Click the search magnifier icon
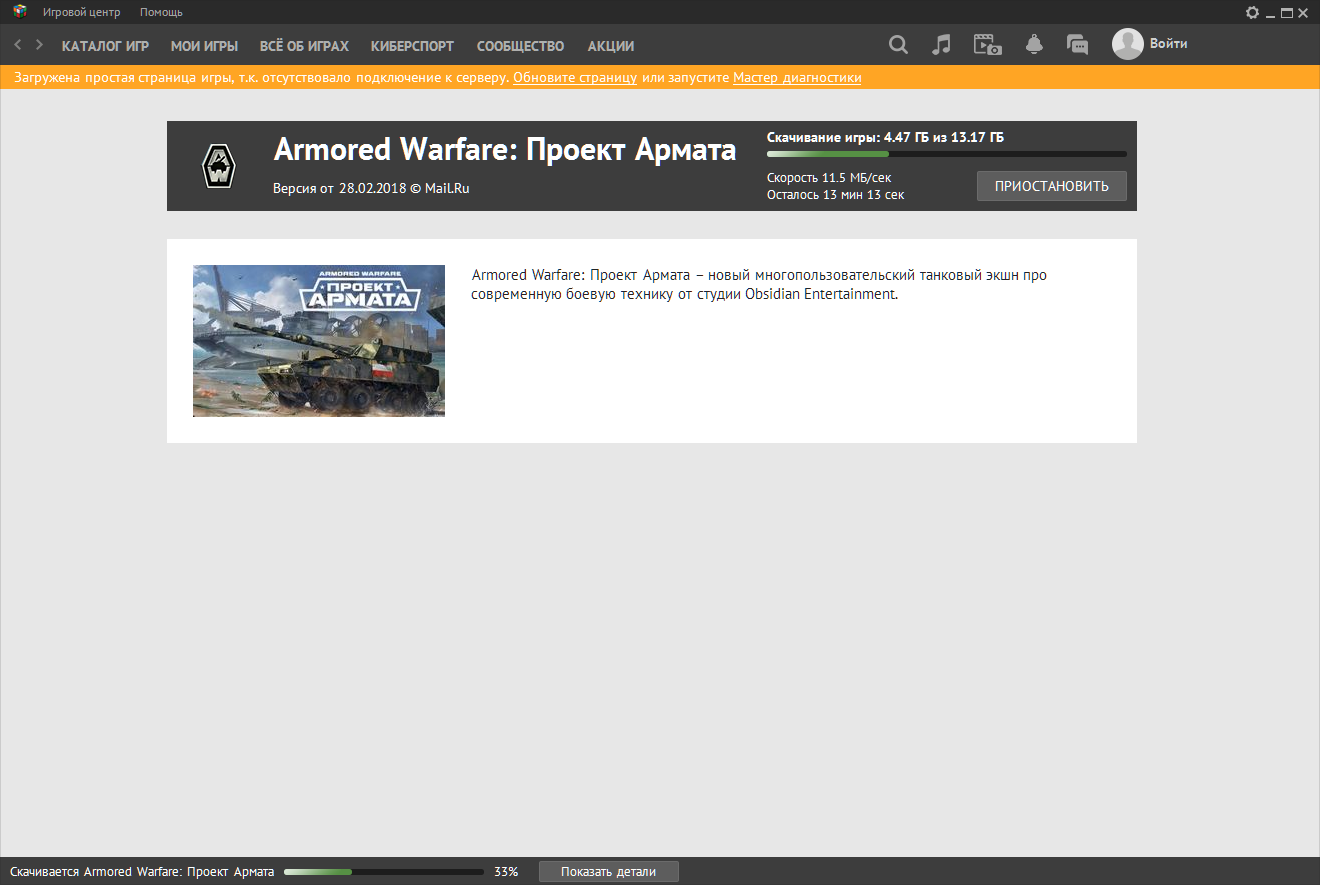Image resolution: width=1320 pixels, height=885 pixels. [898, 44]
